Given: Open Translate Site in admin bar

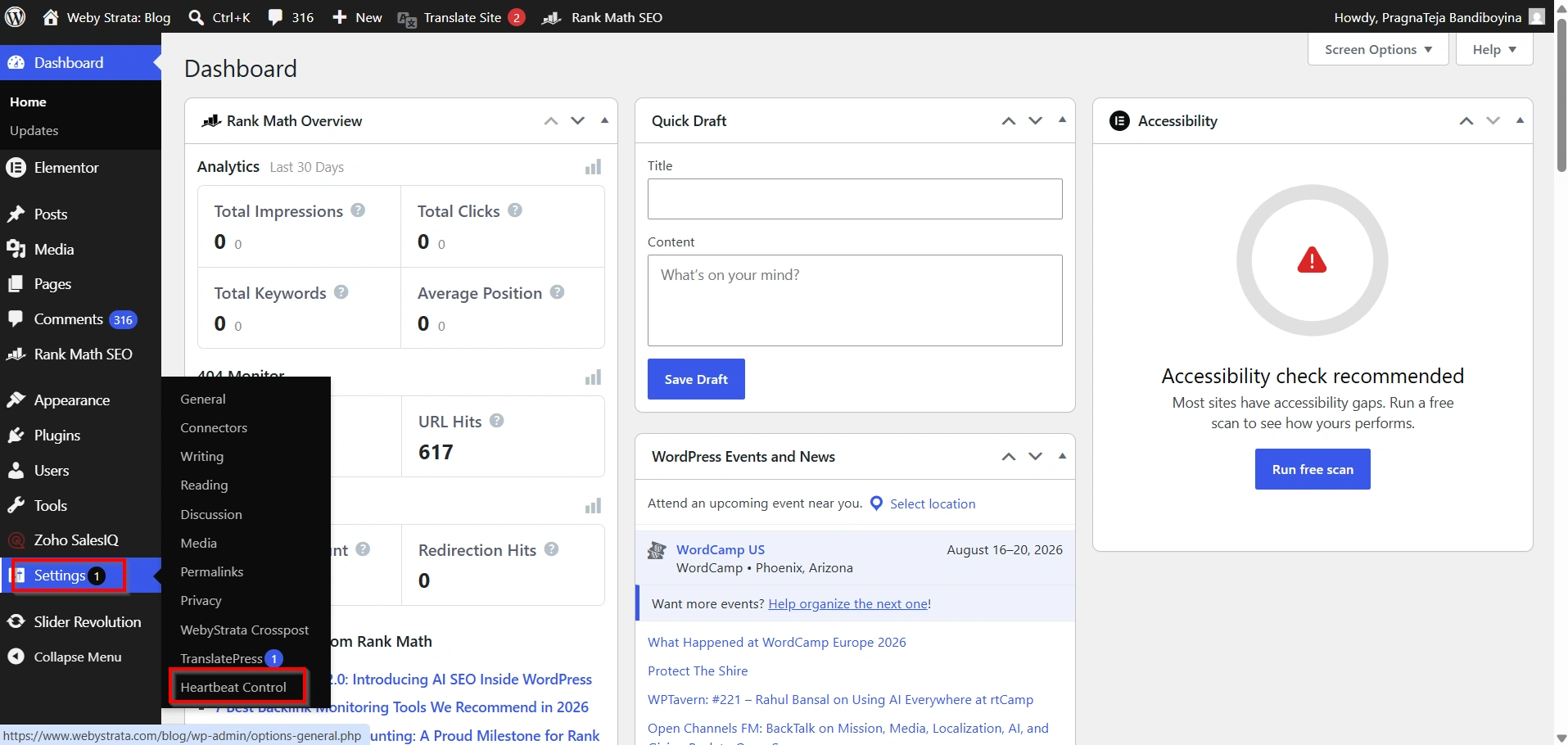Looking at the screenshot, I should point(461,17).
